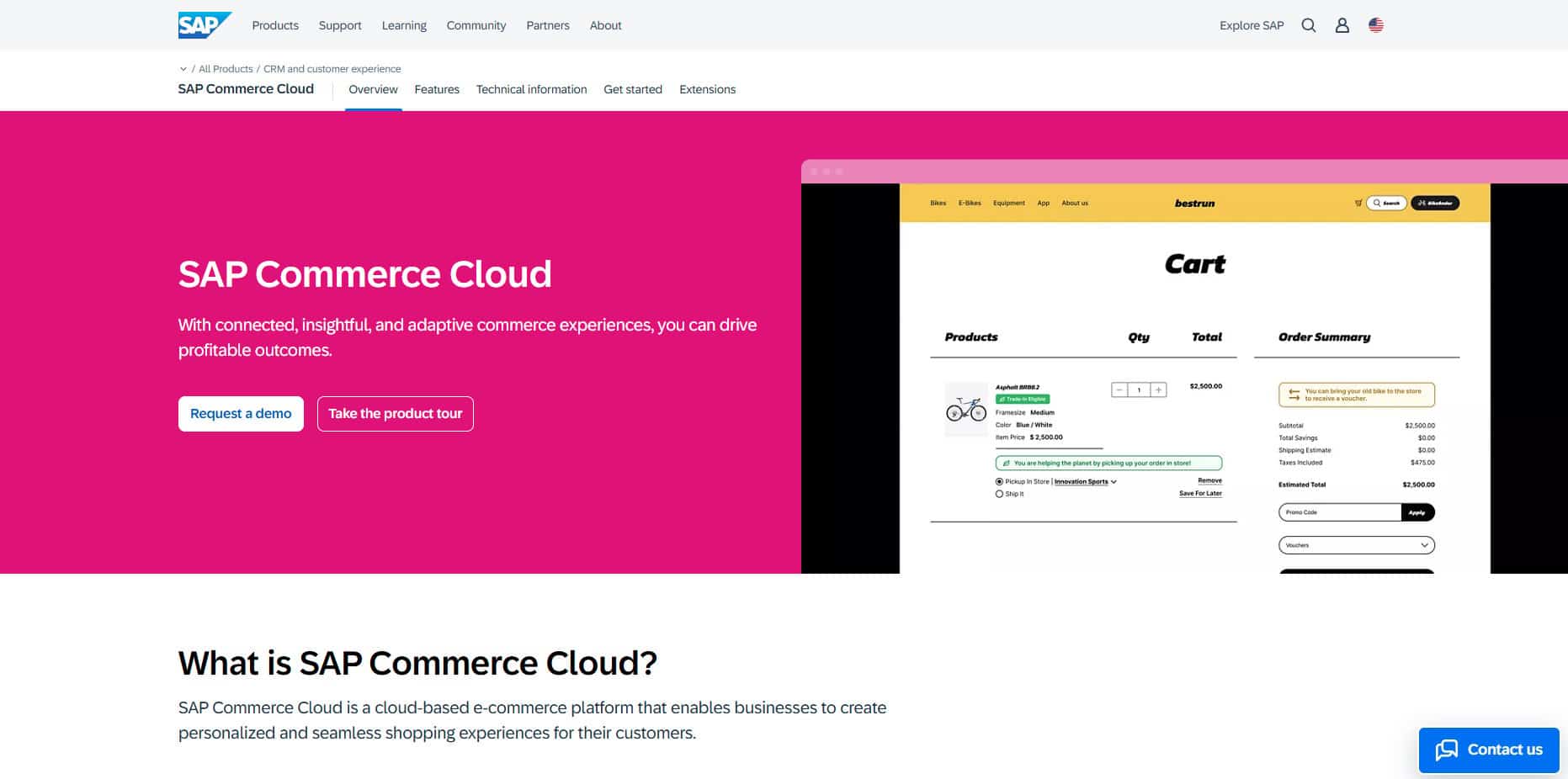
Task: Click Explore SAP link
Action: pos(1252,25)
